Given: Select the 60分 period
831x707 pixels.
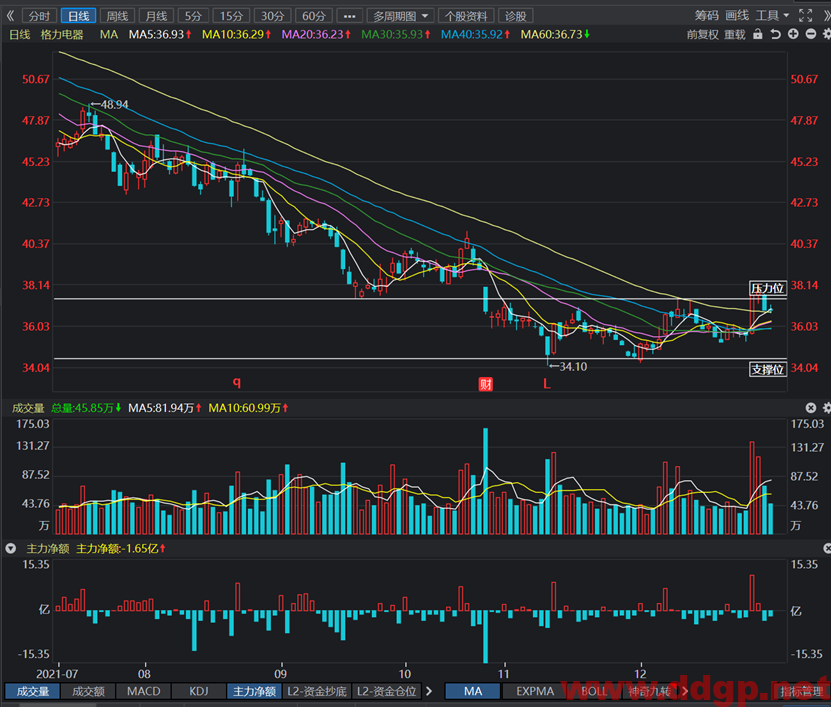Looking at the screenshot, I should pos(314,16).
